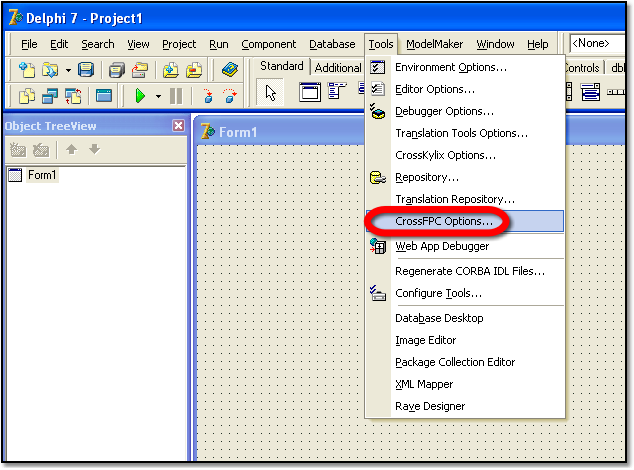Close the open Tools menu
The height and width of the screenshot is (470, 634).
pyautogui.click(x=381, y=44)
